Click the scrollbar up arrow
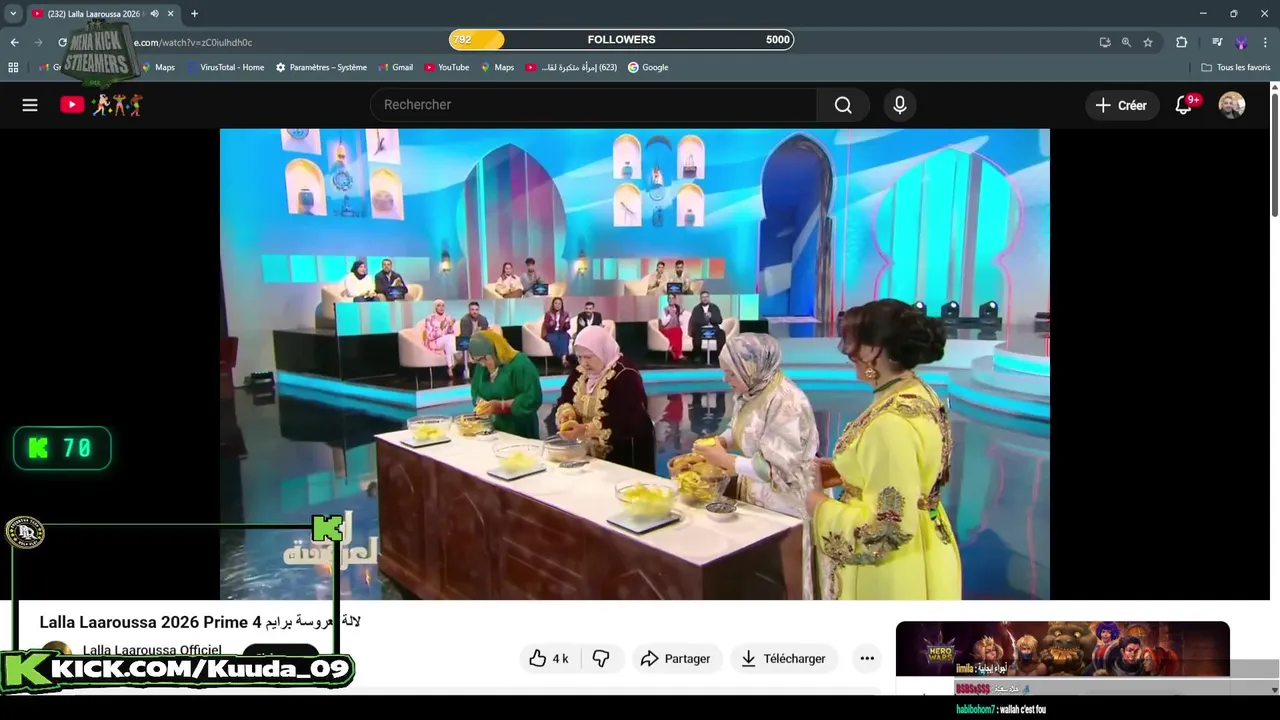The image size is (1280, 720). click(1274, 87)
